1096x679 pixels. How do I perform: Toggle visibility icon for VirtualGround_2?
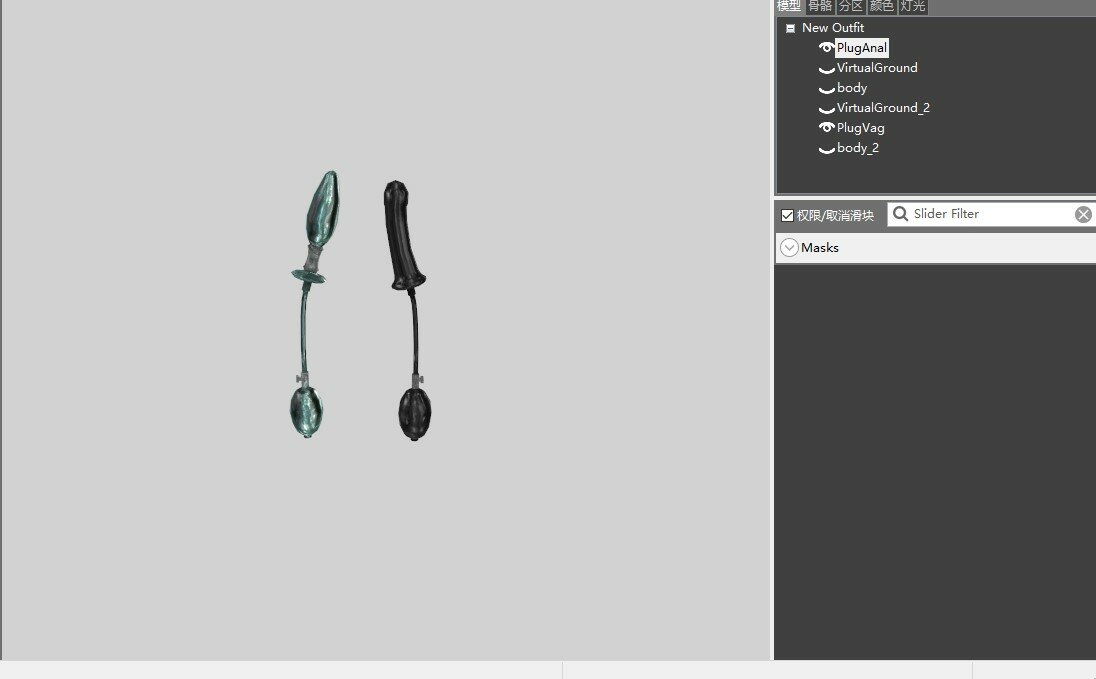point(826,109)
